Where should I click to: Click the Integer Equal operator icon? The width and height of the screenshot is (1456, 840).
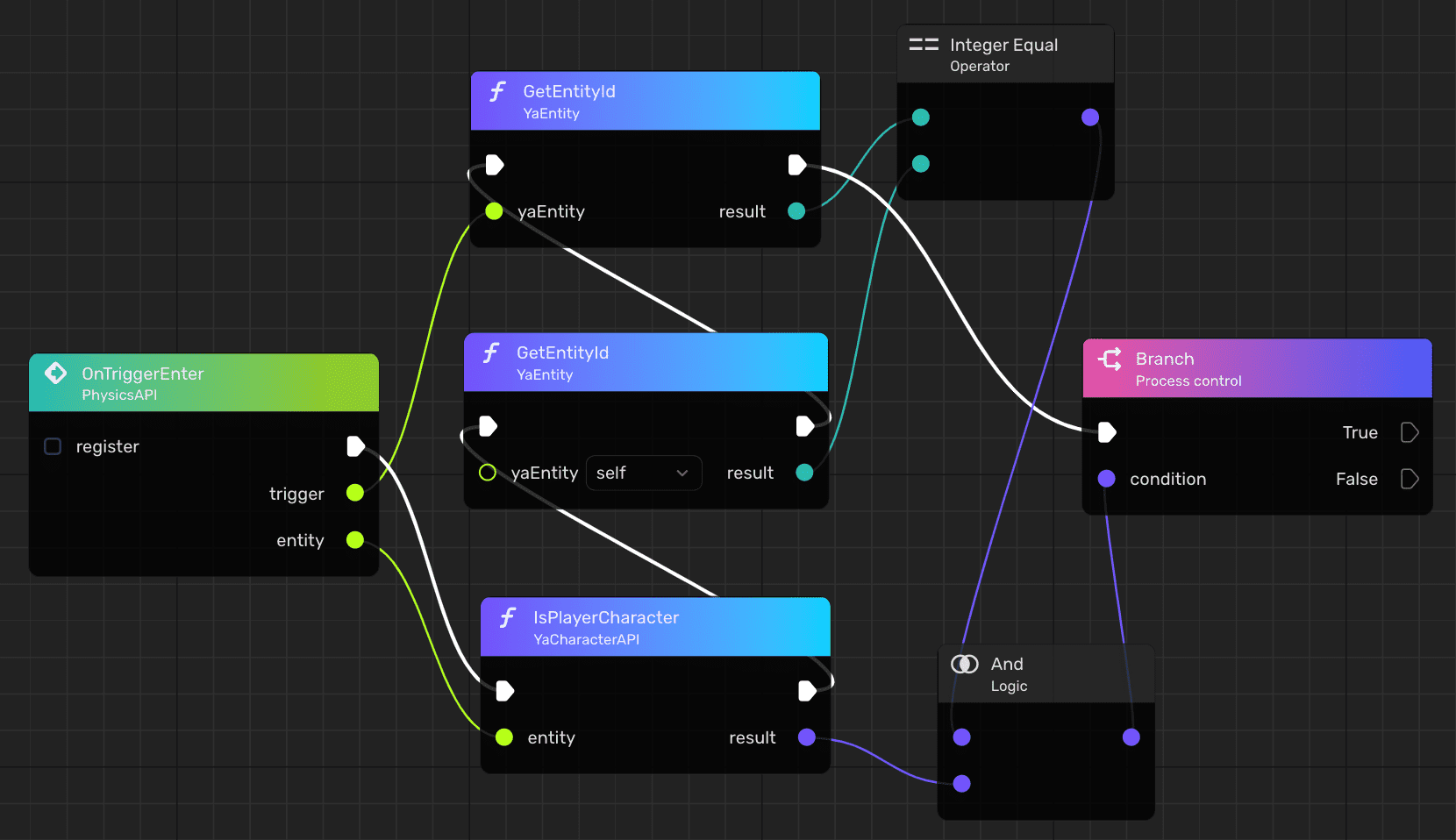[923, 45]
